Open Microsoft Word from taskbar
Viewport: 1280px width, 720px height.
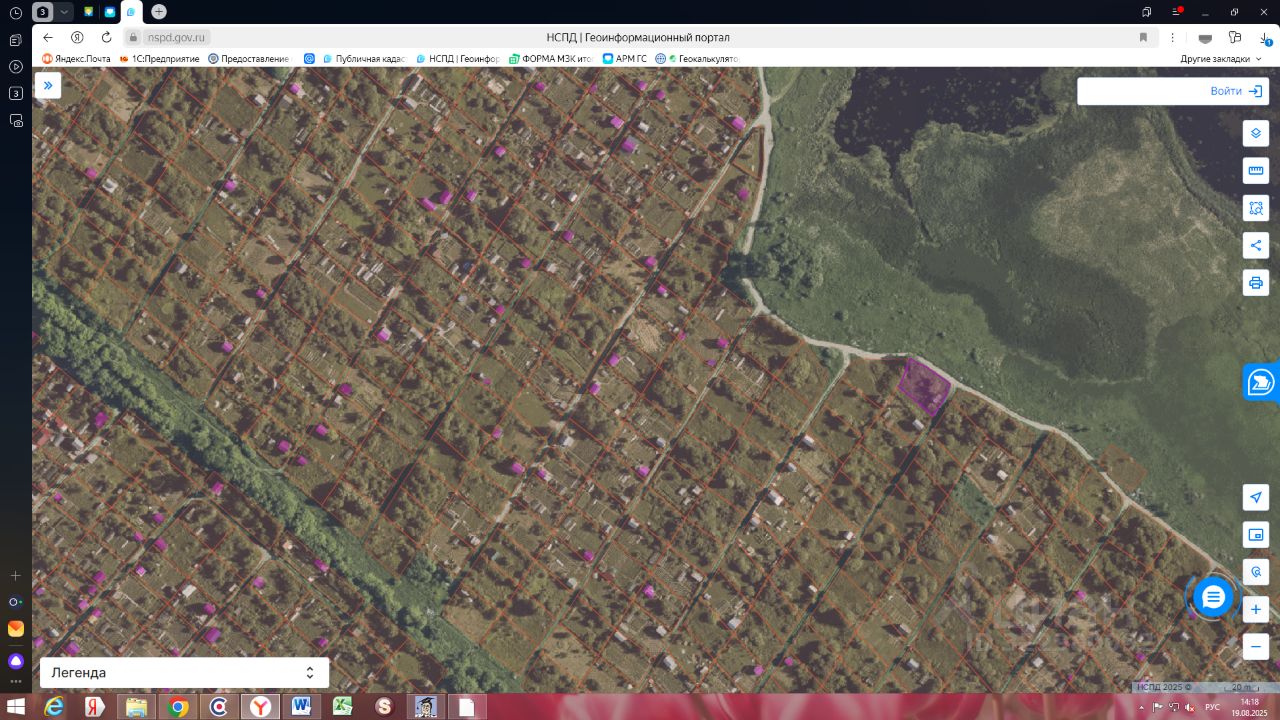click(x=301, y=707)
